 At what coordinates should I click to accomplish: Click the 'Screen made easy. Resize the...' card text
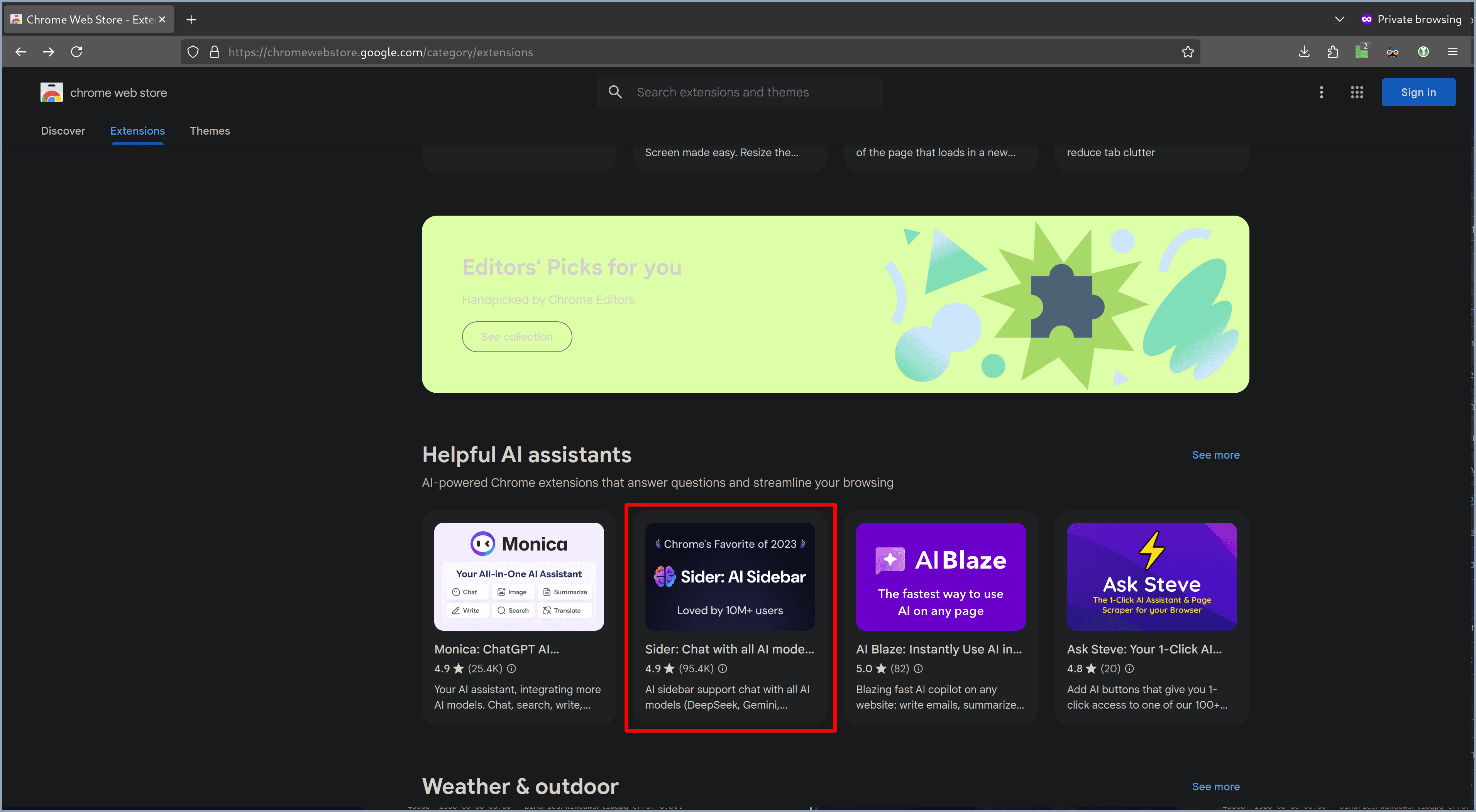721,152
